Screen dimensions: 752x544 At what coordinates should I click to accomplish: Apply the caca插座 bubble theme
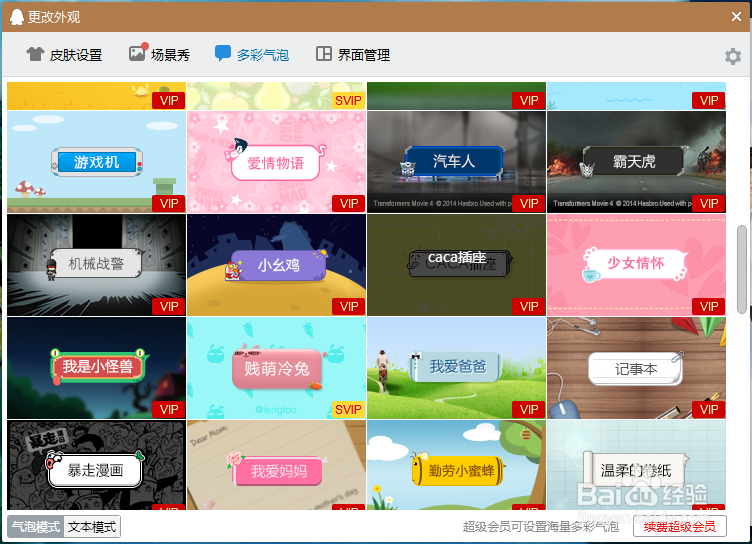[x=456, y=265]
